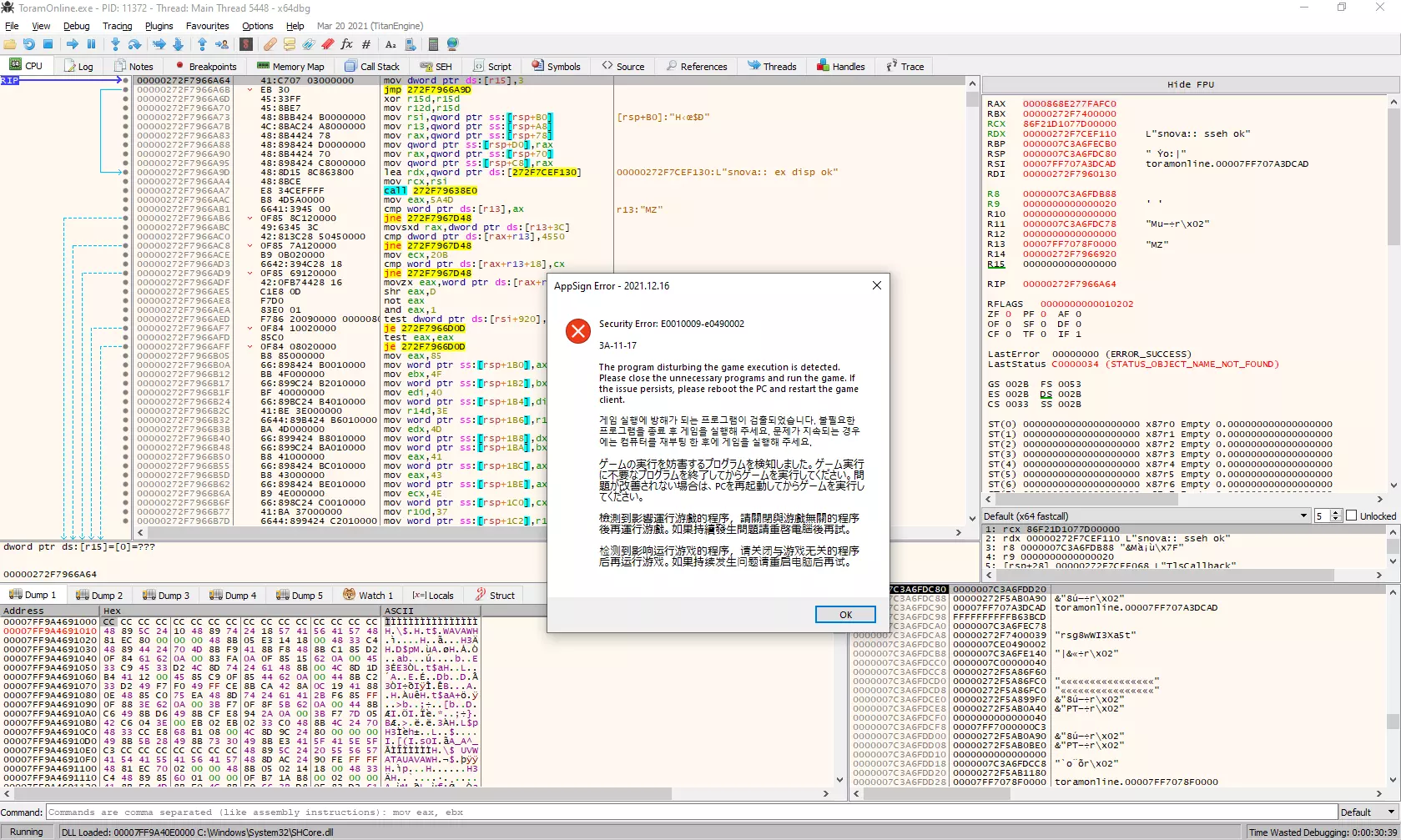Open the Plugins menu
The width and height of the screenshot is (1401, 840).
tap(159, 26)
